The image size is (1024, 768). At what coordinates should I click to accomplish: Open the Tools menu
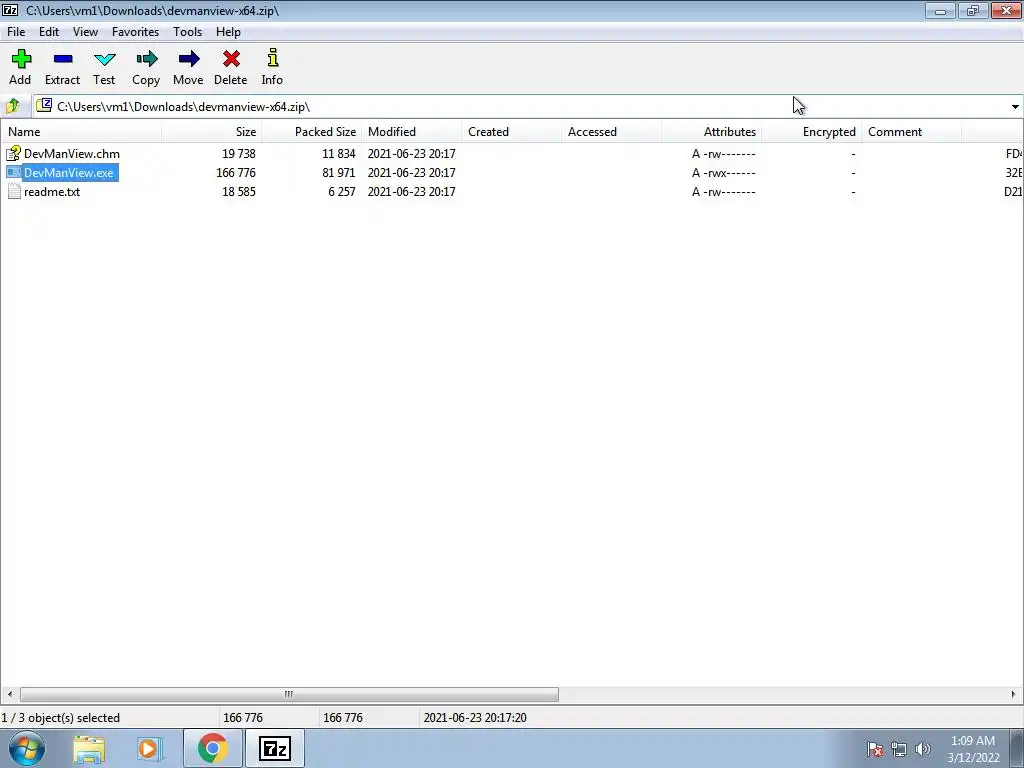click(x=187, y=31)
